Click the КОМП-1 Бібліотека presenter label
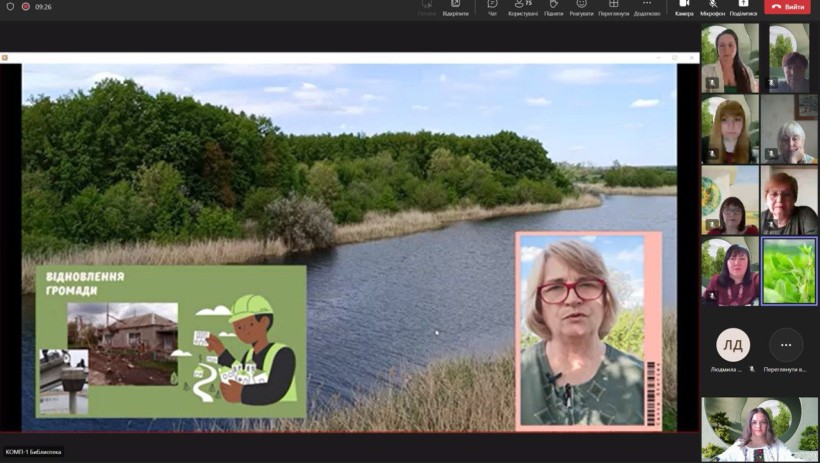This screenshot has width=820, height=463. coord(33,452)
